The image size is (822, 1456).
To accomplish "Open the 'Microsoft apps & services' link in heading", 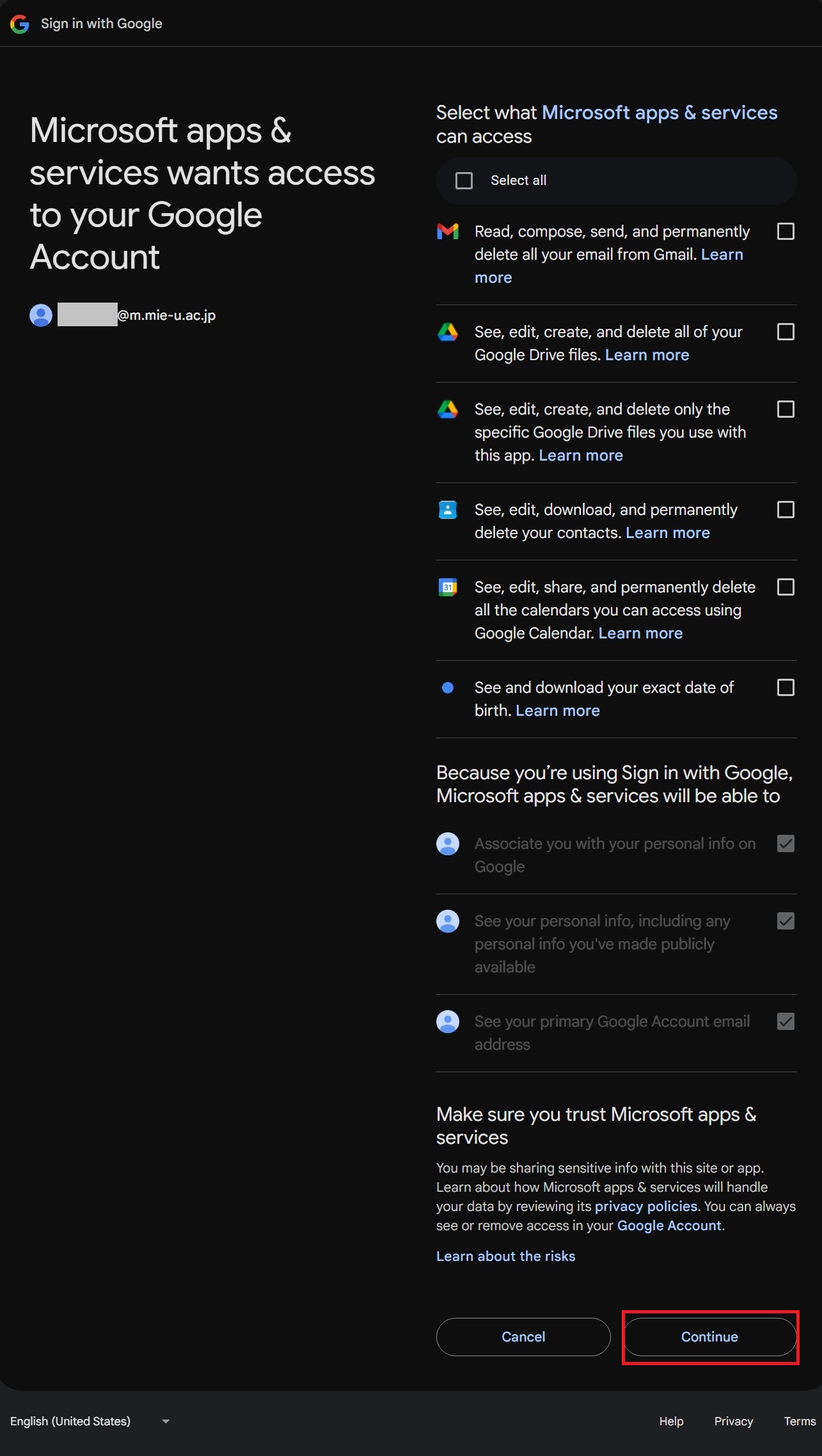I will click(660, 113).
